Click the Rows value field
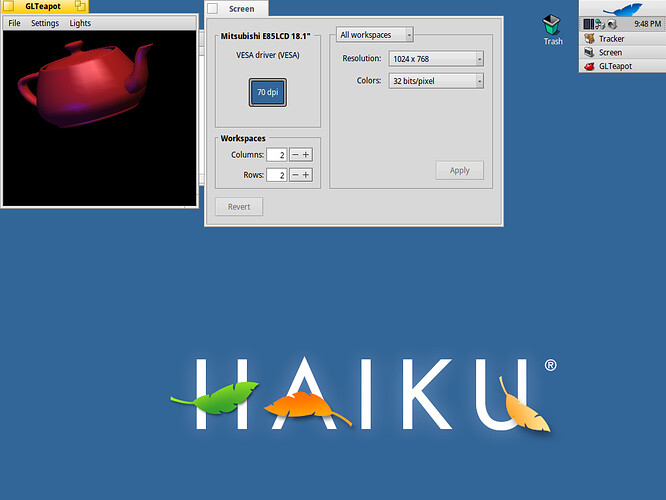Viewport: 666px width, 500px height. click(277, 175)
